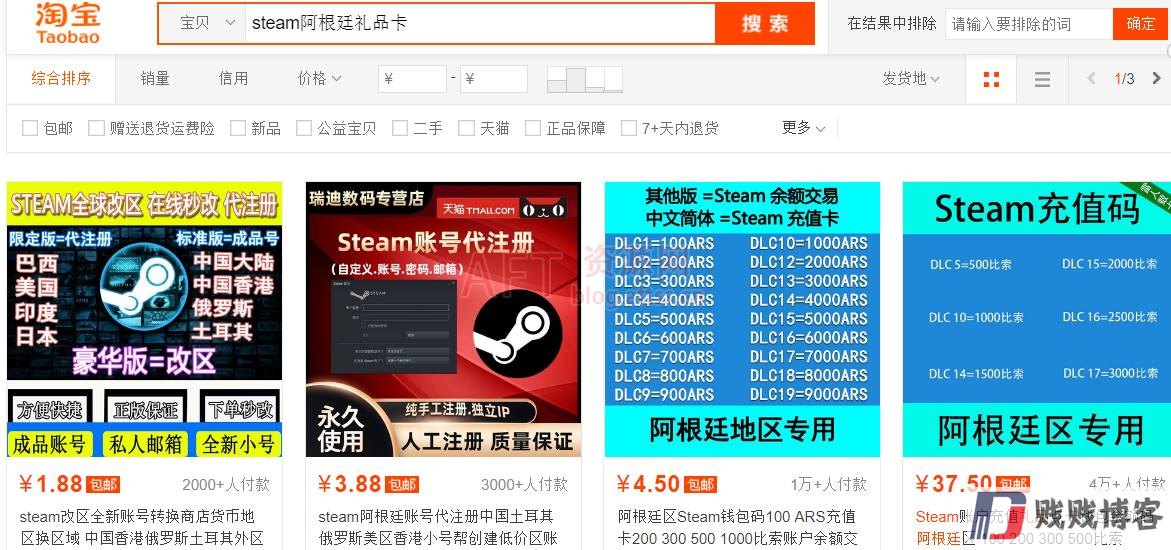Go to previous results page arrow
Image resolution: width=1171 pixels, height=550 pixels.
(1091, 78)
